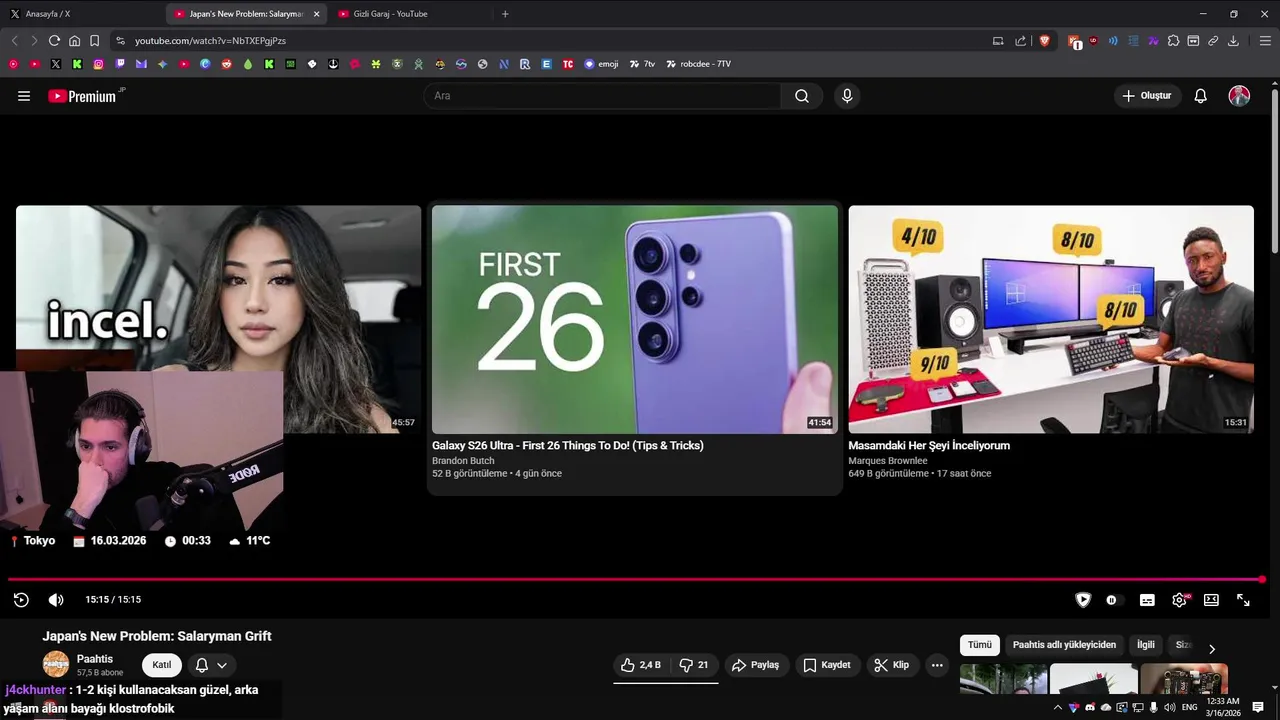Open browser downloads
1280x720 pixels.
[1233, 41]
